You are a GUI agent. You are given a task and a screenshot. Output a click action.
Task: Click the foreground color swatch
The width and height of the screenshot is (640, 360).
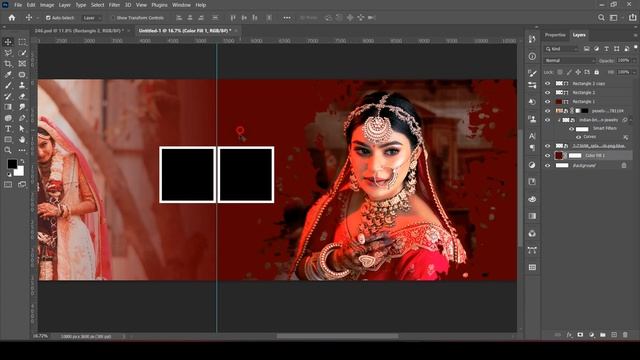pyautogui.click(x=12, y=164)
